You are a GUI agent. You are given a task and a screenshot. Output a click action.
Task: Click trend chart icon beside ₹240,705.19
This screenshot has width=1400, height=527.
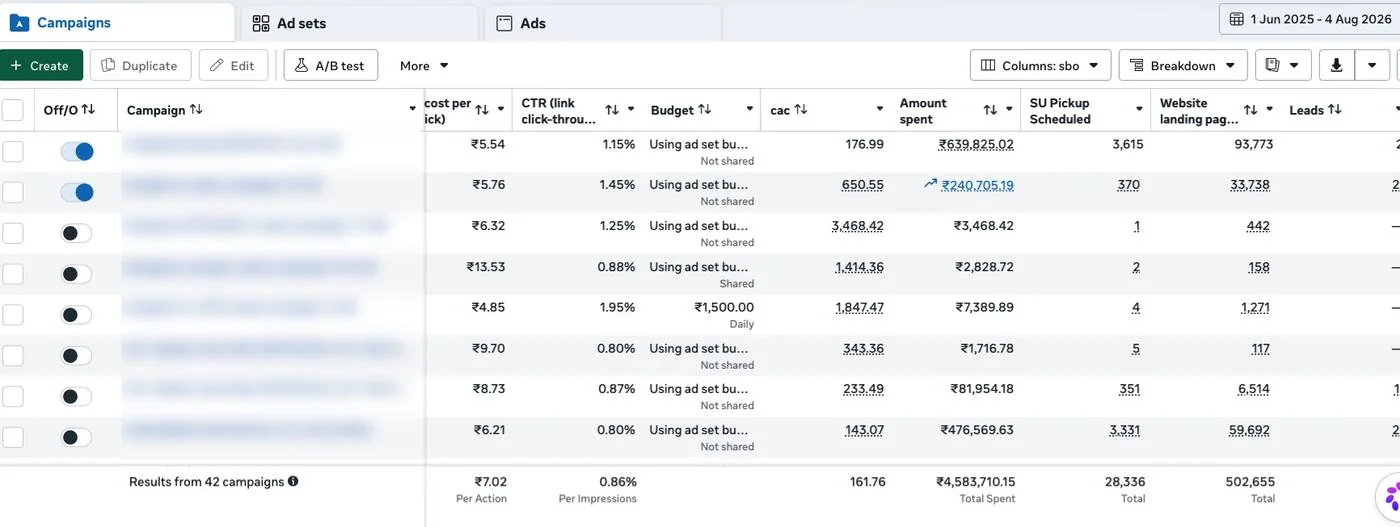point(931,184)
